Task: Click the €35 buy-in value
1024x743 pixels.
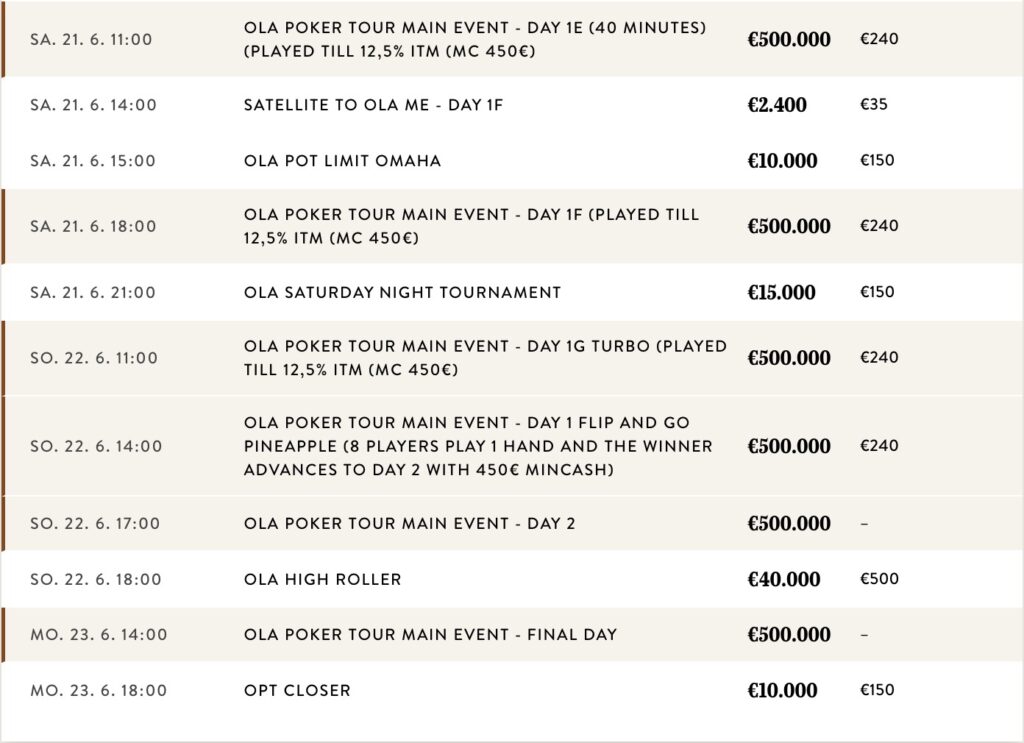Action: coord(874,104)
